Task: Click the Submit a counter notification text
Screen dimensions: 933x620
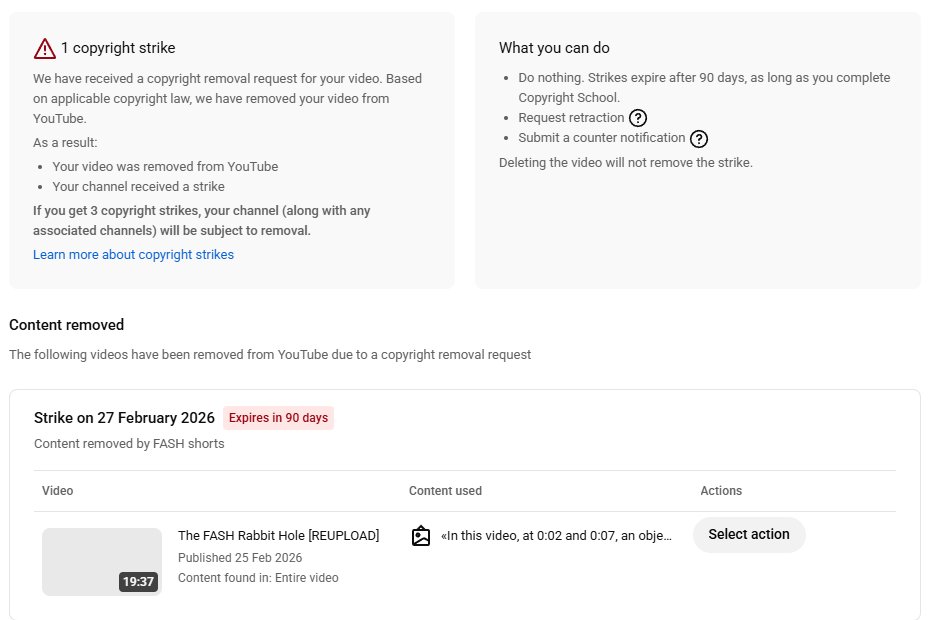Action: (601, 138)
